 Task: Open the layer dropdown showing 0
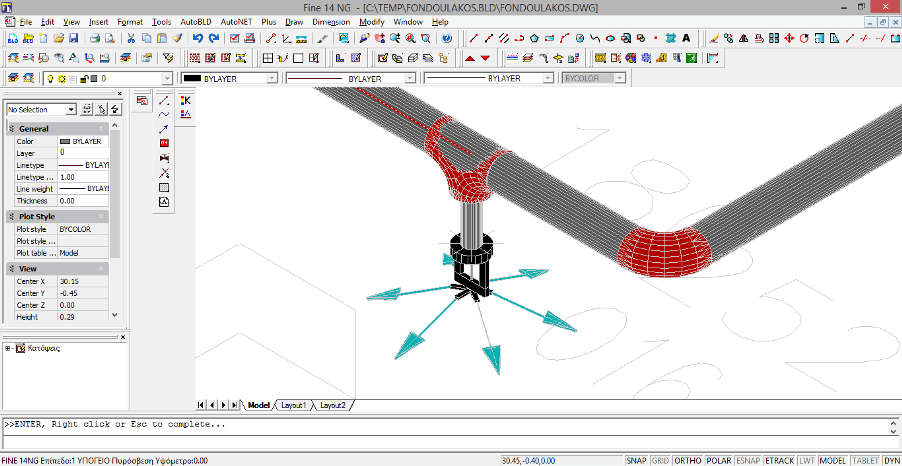[x=167, y=78]
